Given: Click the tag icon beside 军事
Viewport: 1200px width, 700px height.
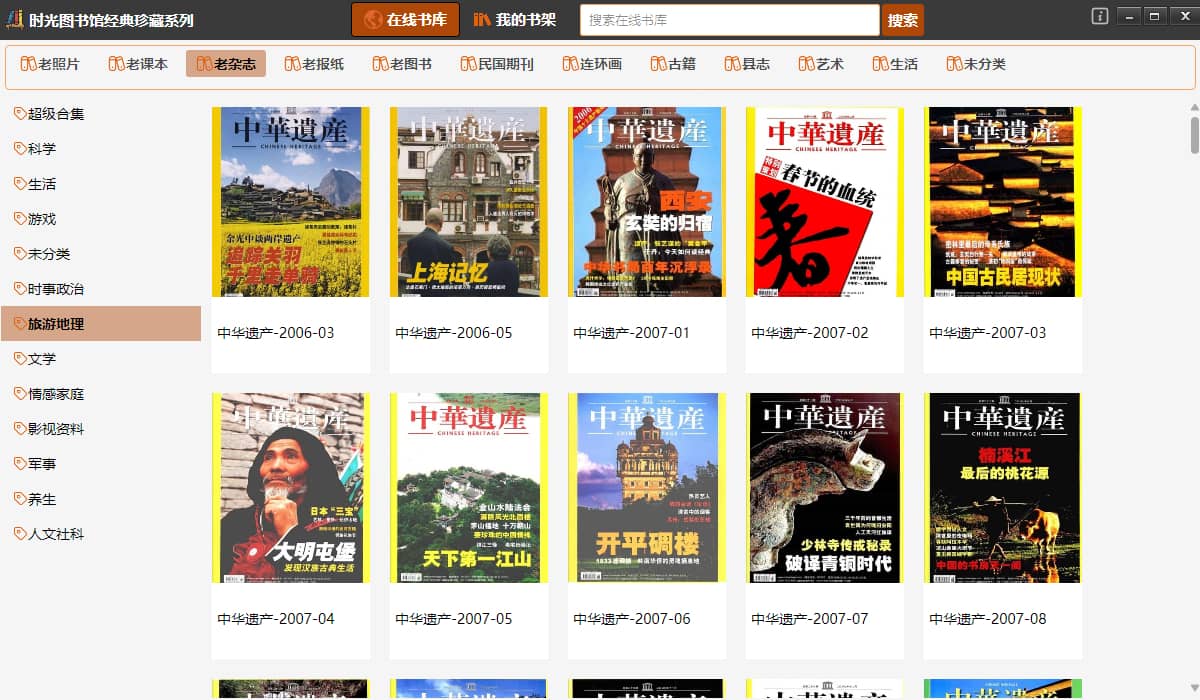Looking at the screenshot, I should (x=19, y=464).
